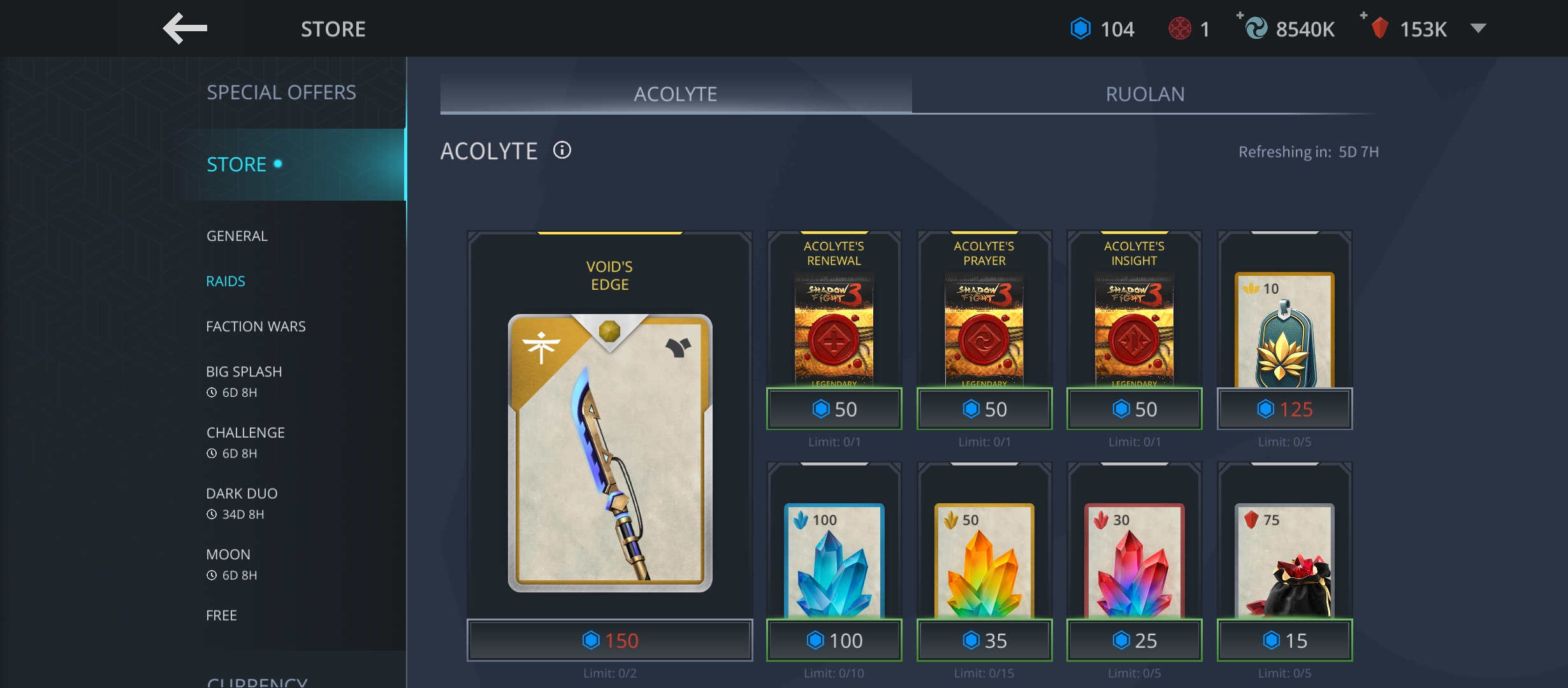
Task: Buy 100 blue crystals for 100 tokens
Action: [834, 640]
